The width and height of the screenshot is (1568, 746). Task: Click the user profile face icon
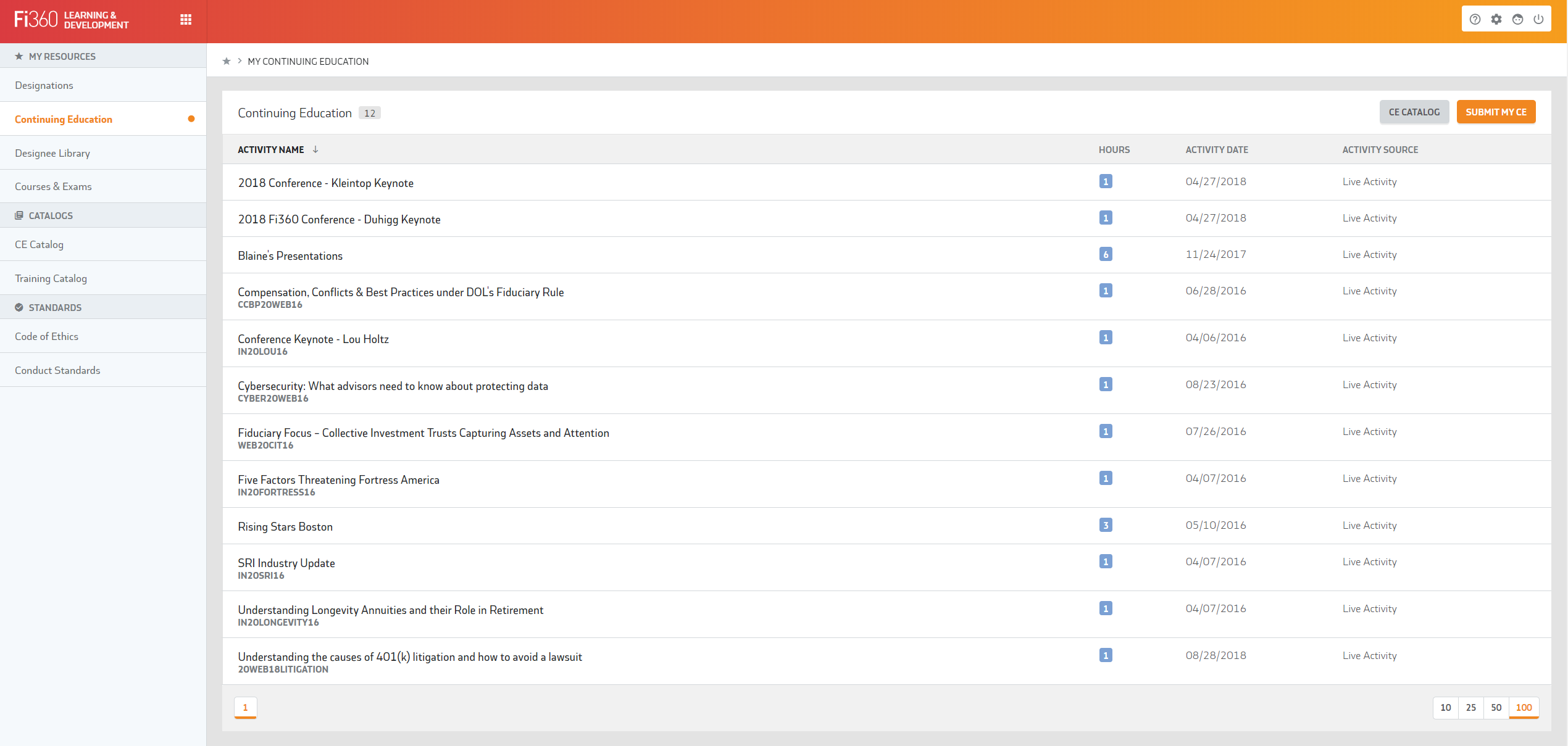pos(1517,19)
